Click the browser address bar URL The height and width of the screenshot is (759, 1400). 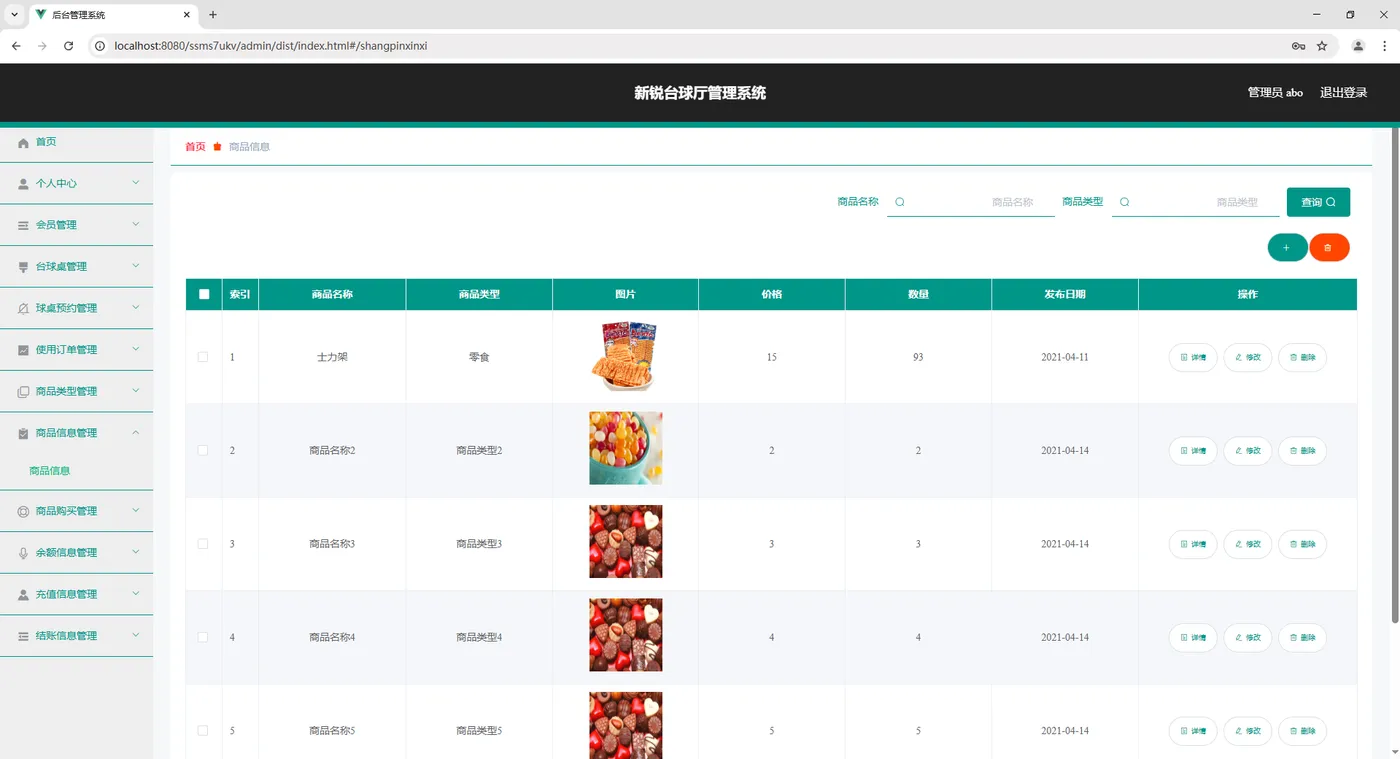click(270, 46)
